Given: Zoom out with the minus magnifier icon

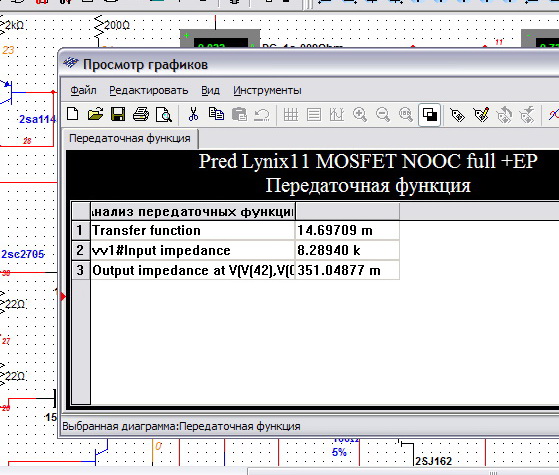Looking at the screenshot, I should (383, 114).
